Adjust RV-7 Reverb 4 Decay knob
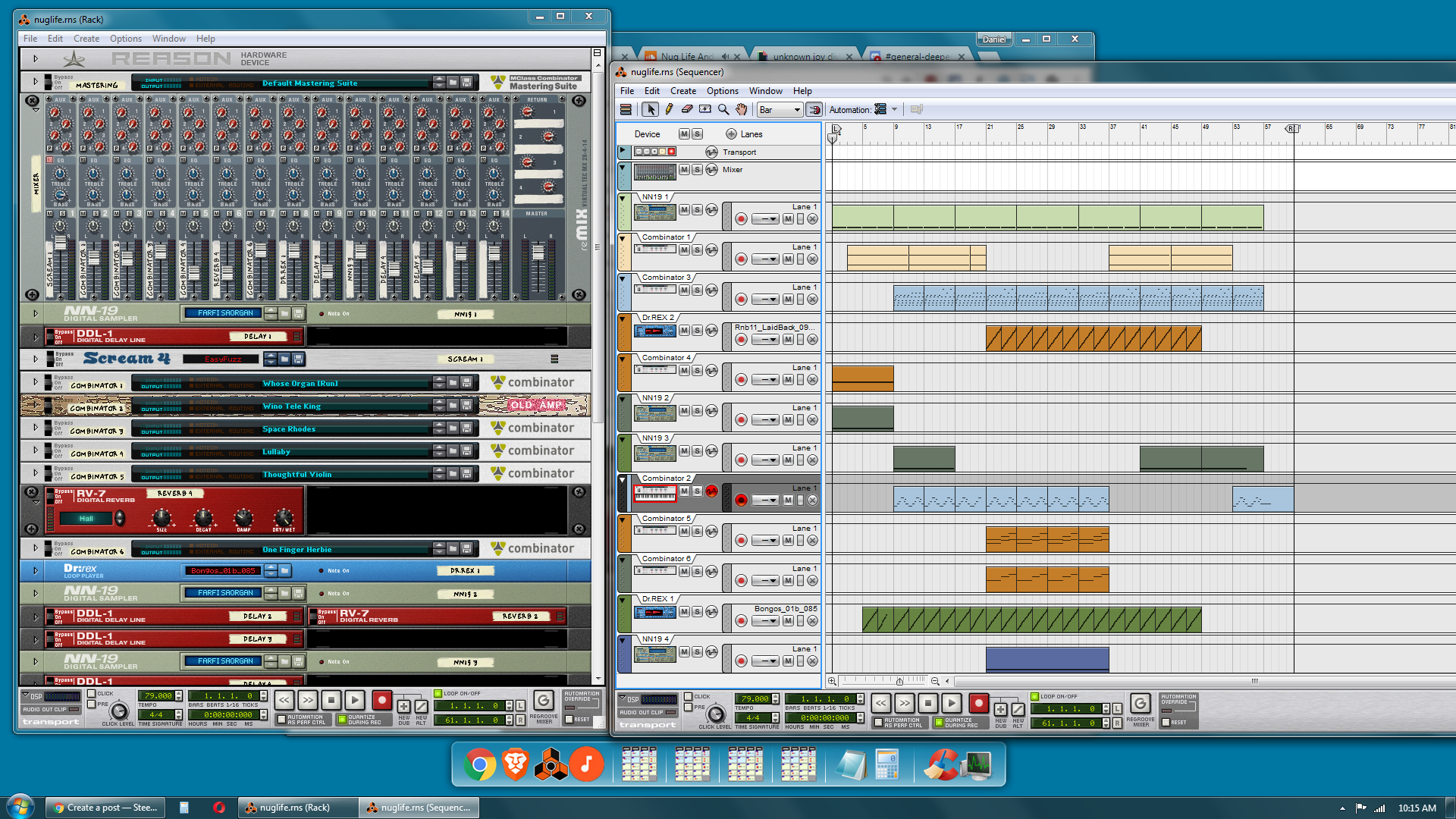This screenshot has height=819, width=1456. tap(203, 518)
